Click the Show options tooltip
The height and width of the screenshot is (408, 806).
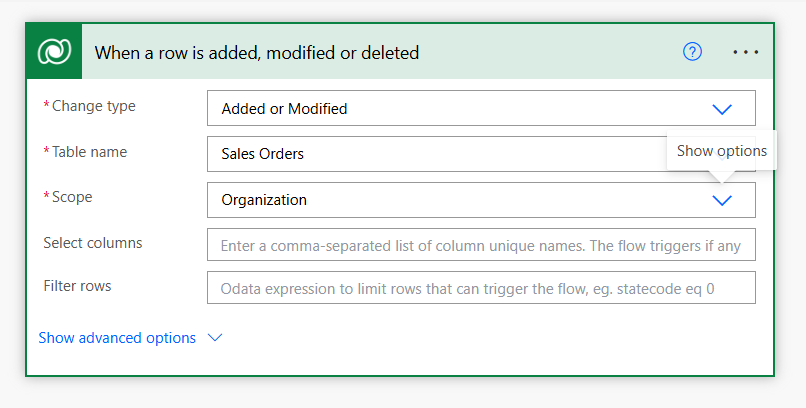722,151
